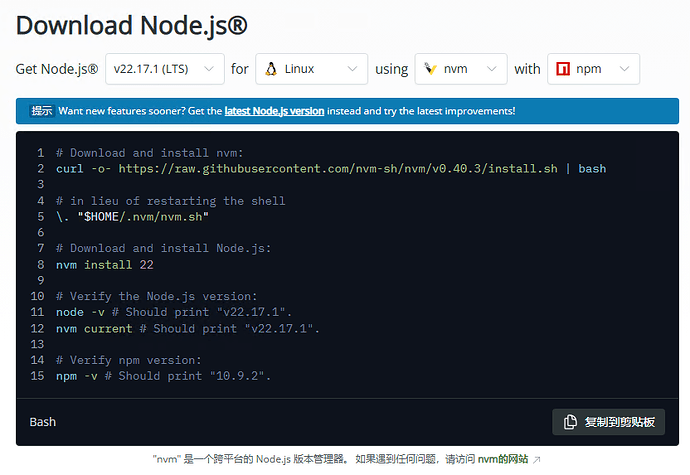Click the nvm logo icon
The width and height of the screenshot is (690, 475).
(x=430, y=69)
